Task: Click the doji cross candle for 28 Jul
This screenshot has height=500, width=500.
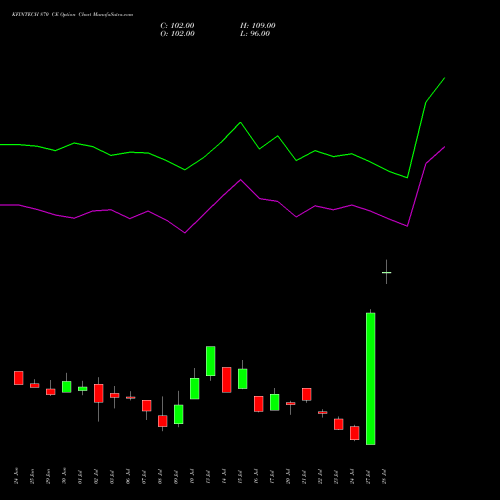Action: click(x=387, y=272)
